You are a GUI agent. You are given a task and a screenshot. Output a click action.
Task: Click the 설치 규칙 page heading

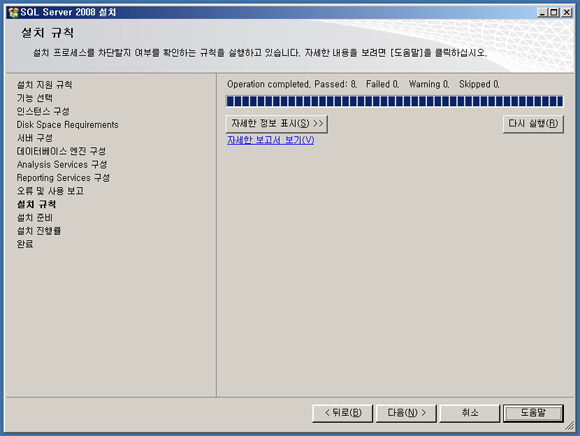point(47,33)
